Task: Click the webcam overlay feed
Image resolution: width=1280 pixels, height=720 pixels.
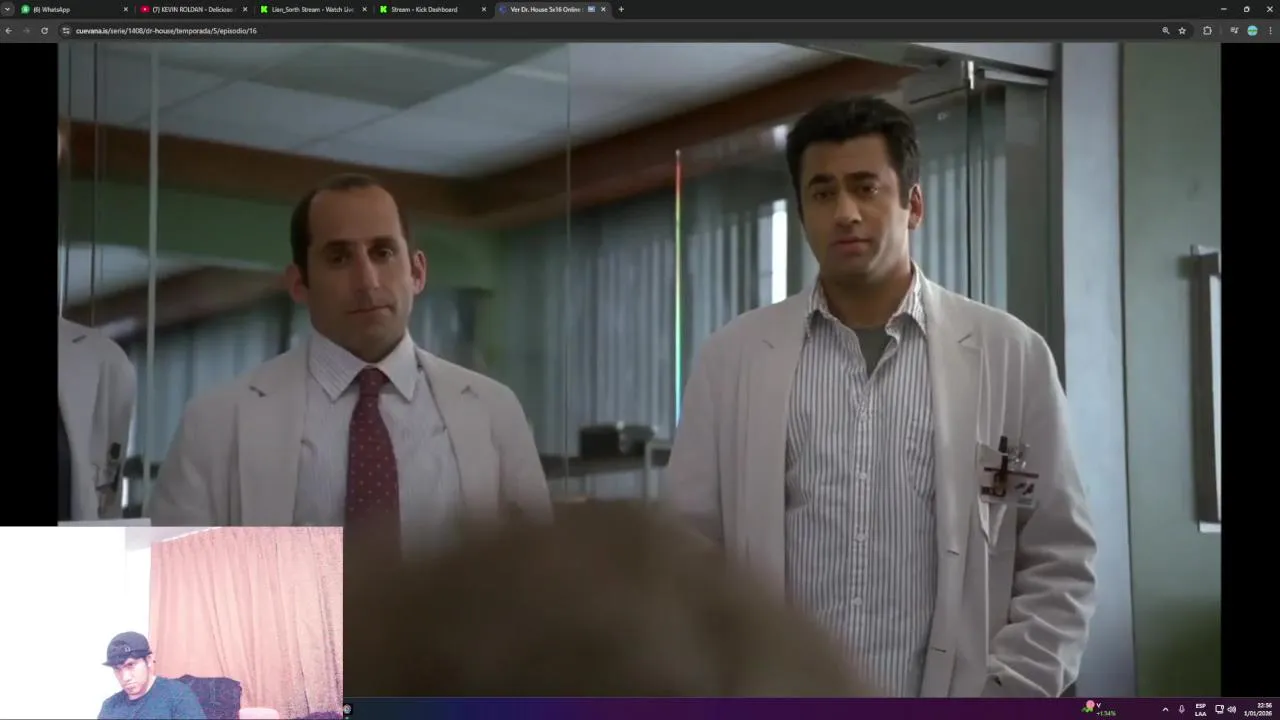Action: [171, 623]
